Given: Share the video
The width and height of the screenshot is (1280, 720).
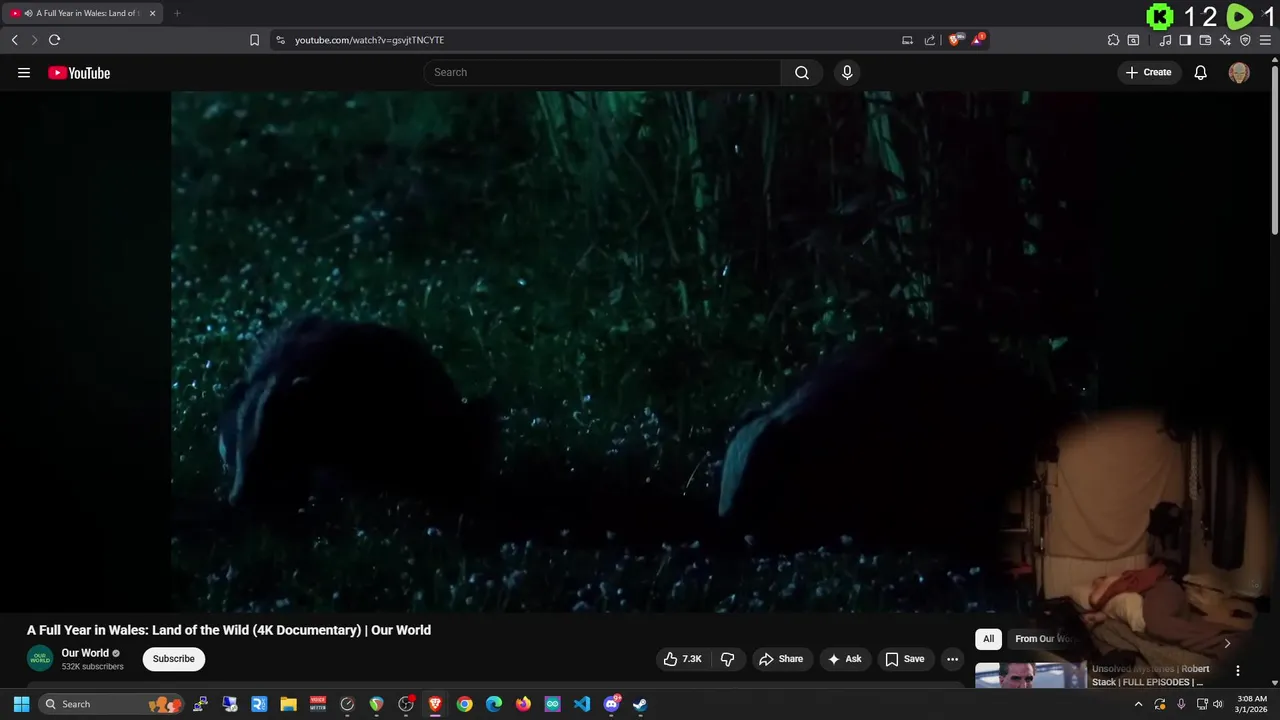Looking at the screenshot, I should 781,659.
